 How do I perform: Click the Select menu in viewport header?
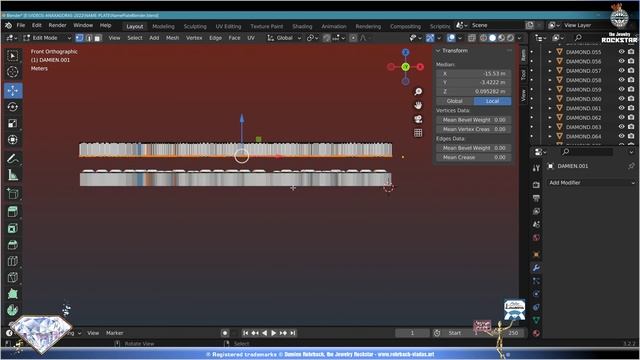(x=135, y=38)
